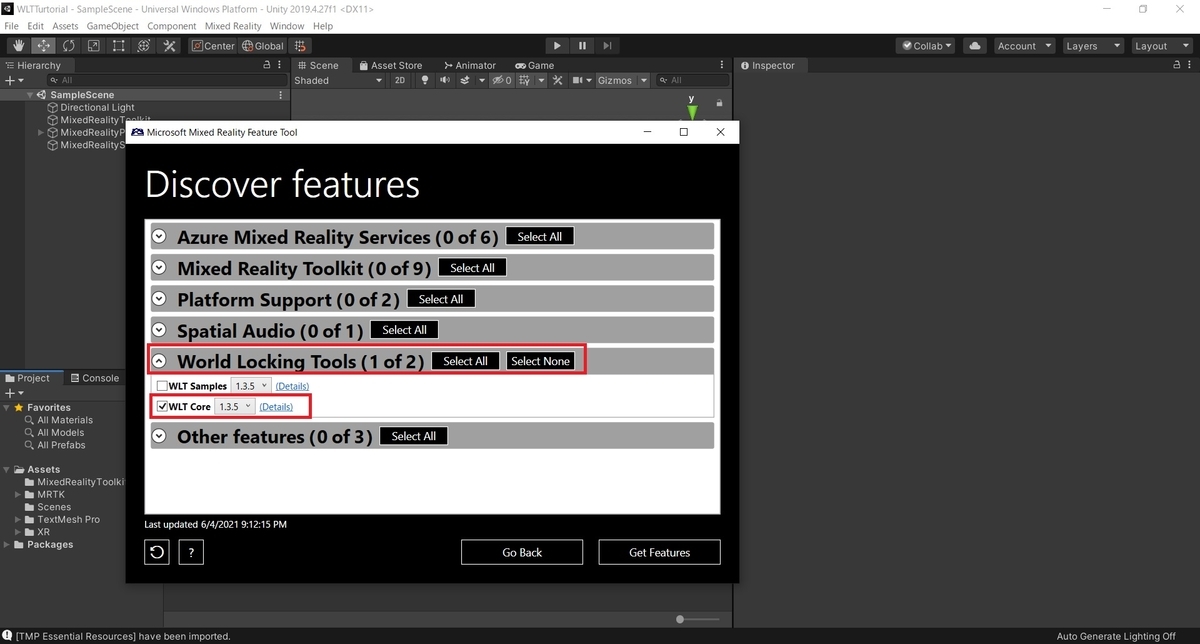Image resolution: width=1200 pixels, height=644 pixels.
Task: Open WLT Core version dropdown
Action: point(235,407)
